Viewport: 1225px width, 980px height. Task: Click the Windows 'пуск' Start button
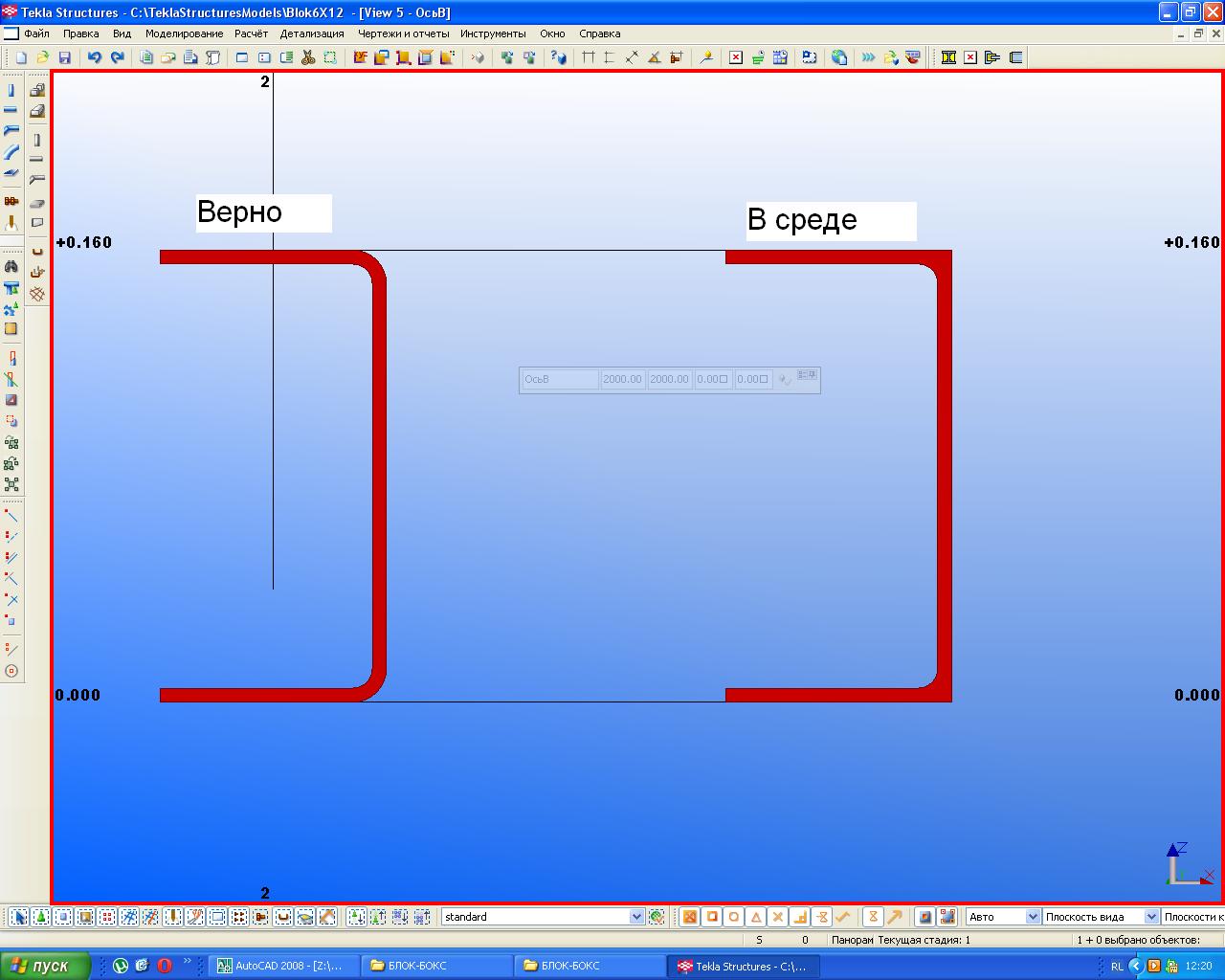tap(45, 966)
